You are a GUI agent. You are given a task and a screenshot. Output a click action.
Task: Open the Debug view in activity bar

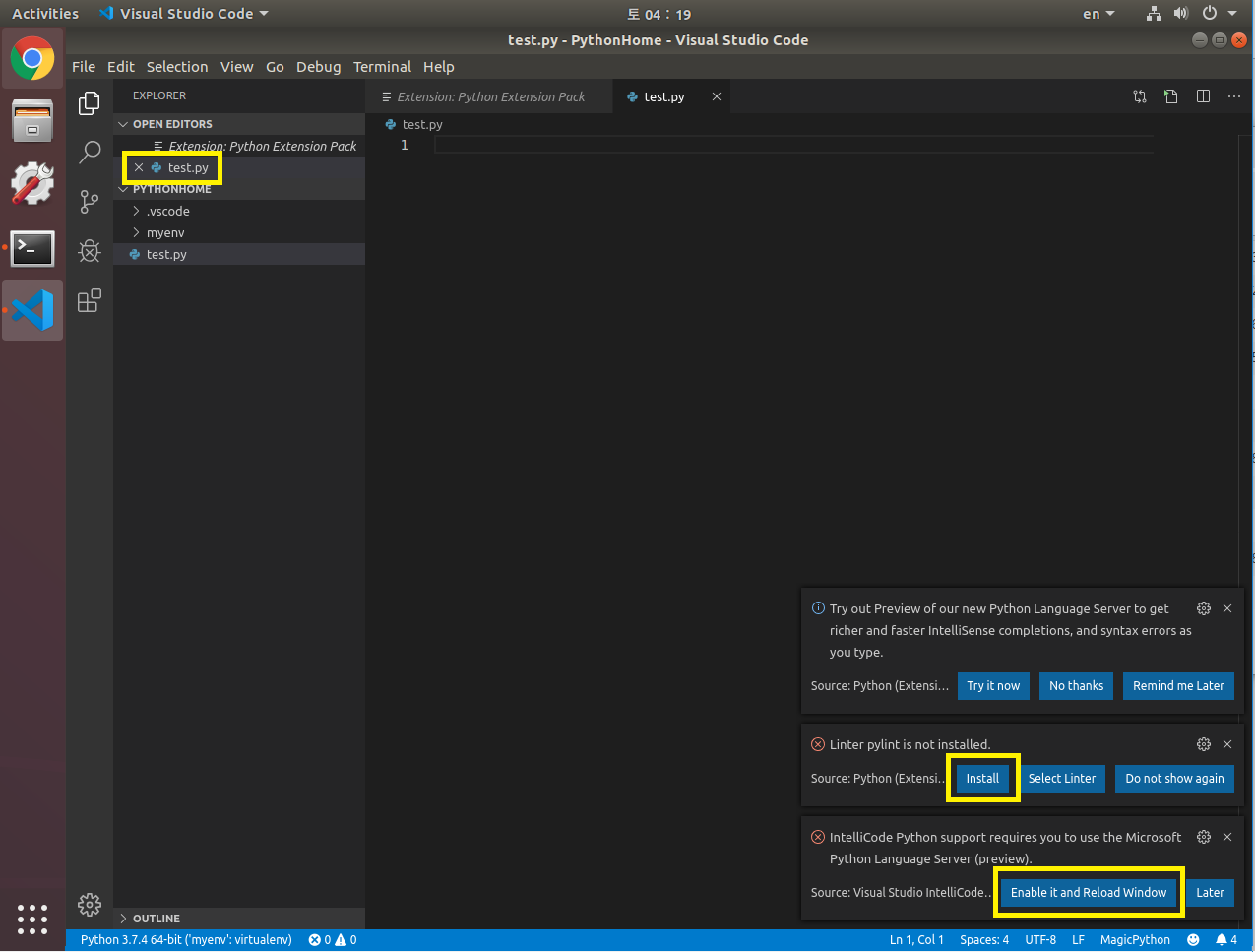[x=90, y=251]
